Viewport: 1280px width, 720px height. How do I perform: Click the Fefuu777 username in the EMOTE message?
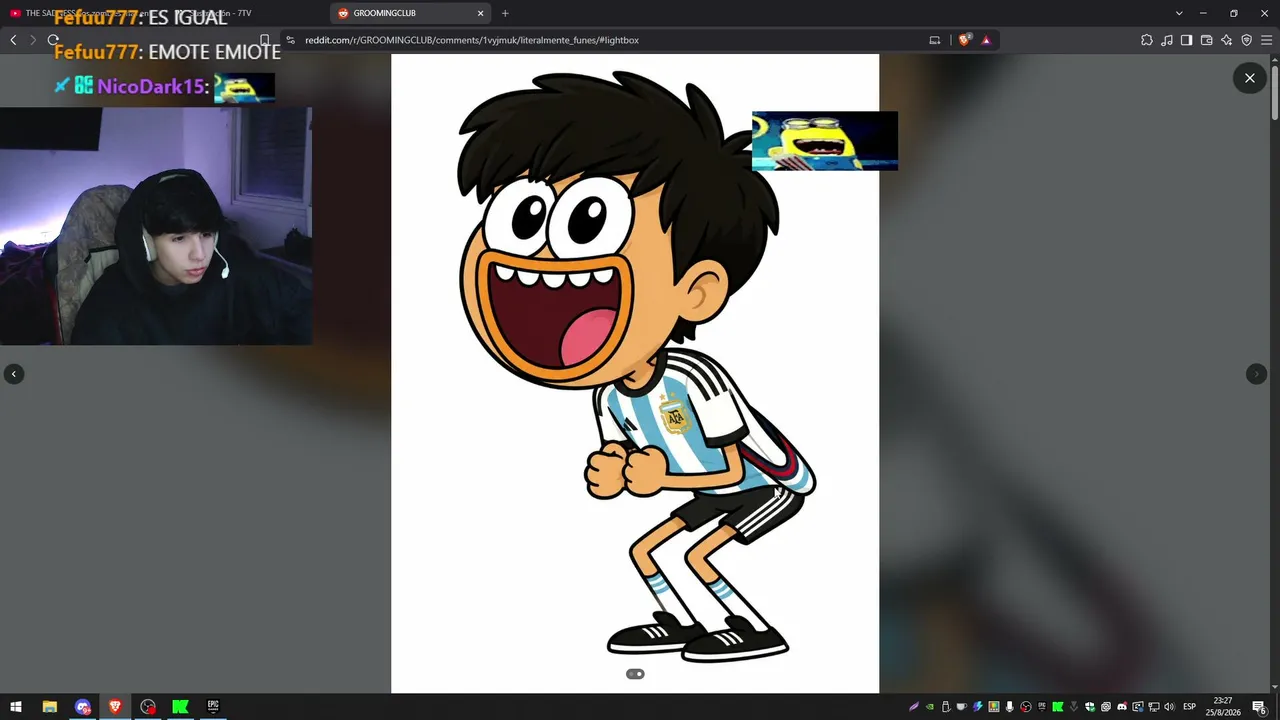[98, 52]
